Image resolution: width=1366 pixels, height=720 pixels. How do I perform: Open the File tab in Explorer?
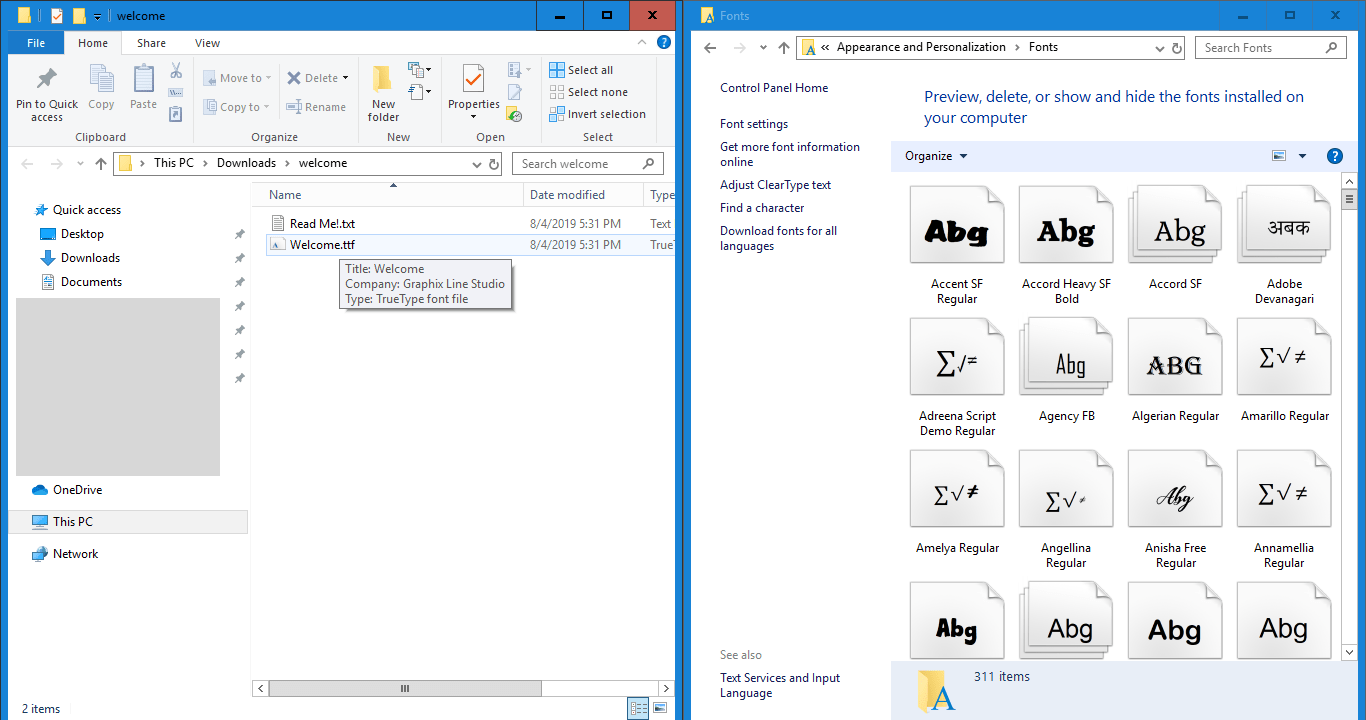tap(36, 43)
